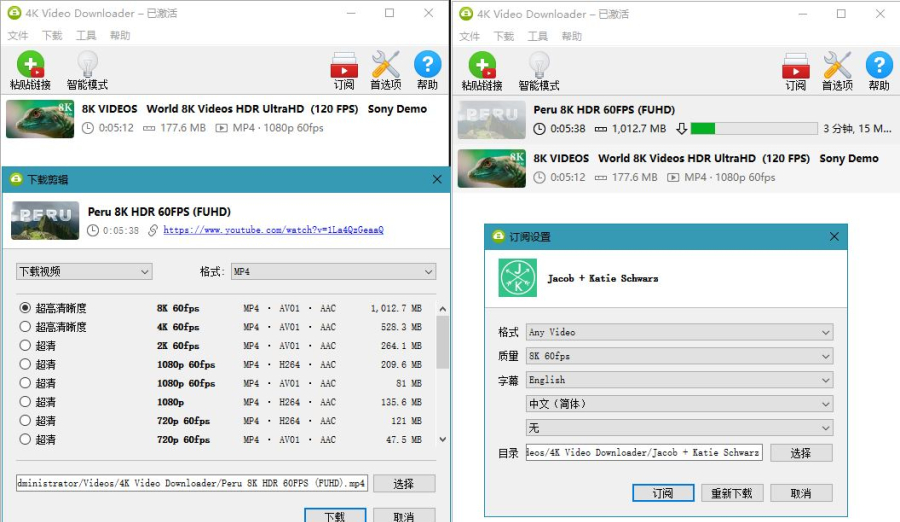Open Smart Mode lightbulb in right window
The image size is (900, 522).
pyautogui.click(x=539, y=67)
